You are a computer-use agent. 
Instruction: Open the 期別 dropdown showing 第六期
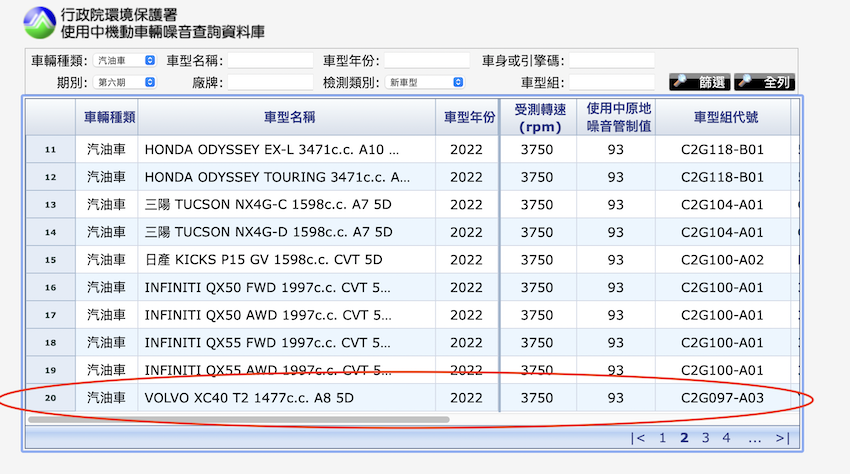coord(126,82)
